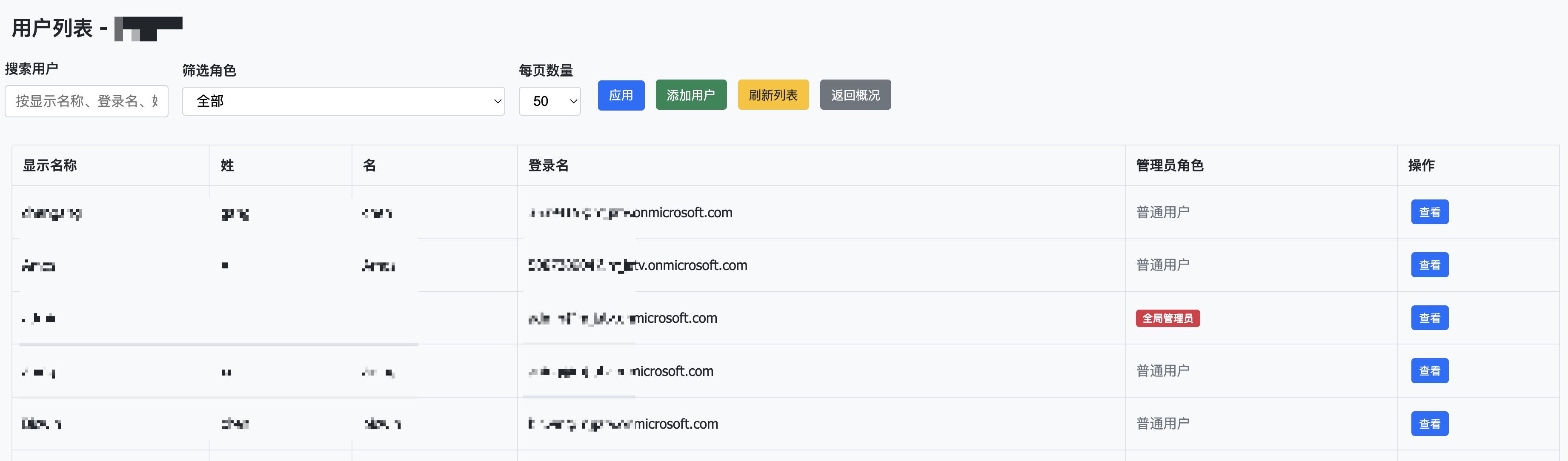This screenshot has height=461, width=1568.
Task: Click the blue 应用 button
Action: [x=620, y=95]
